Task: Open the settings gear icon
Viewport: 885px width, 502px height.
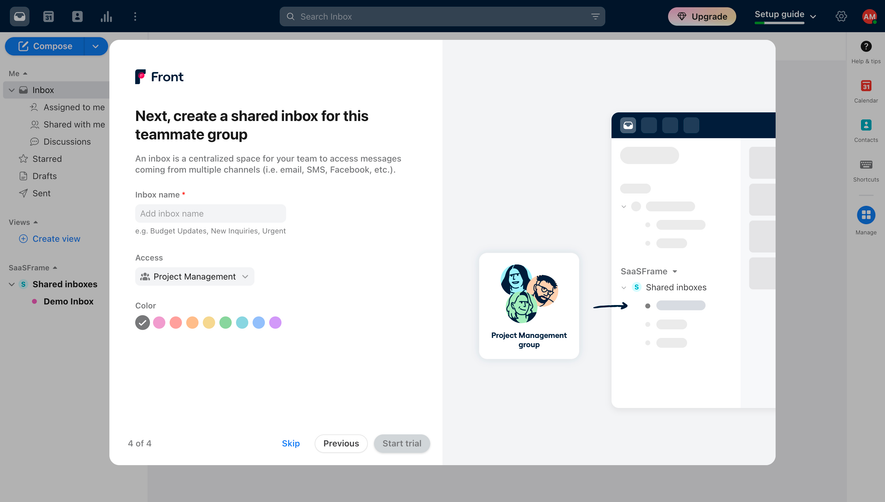Action: 841,16
